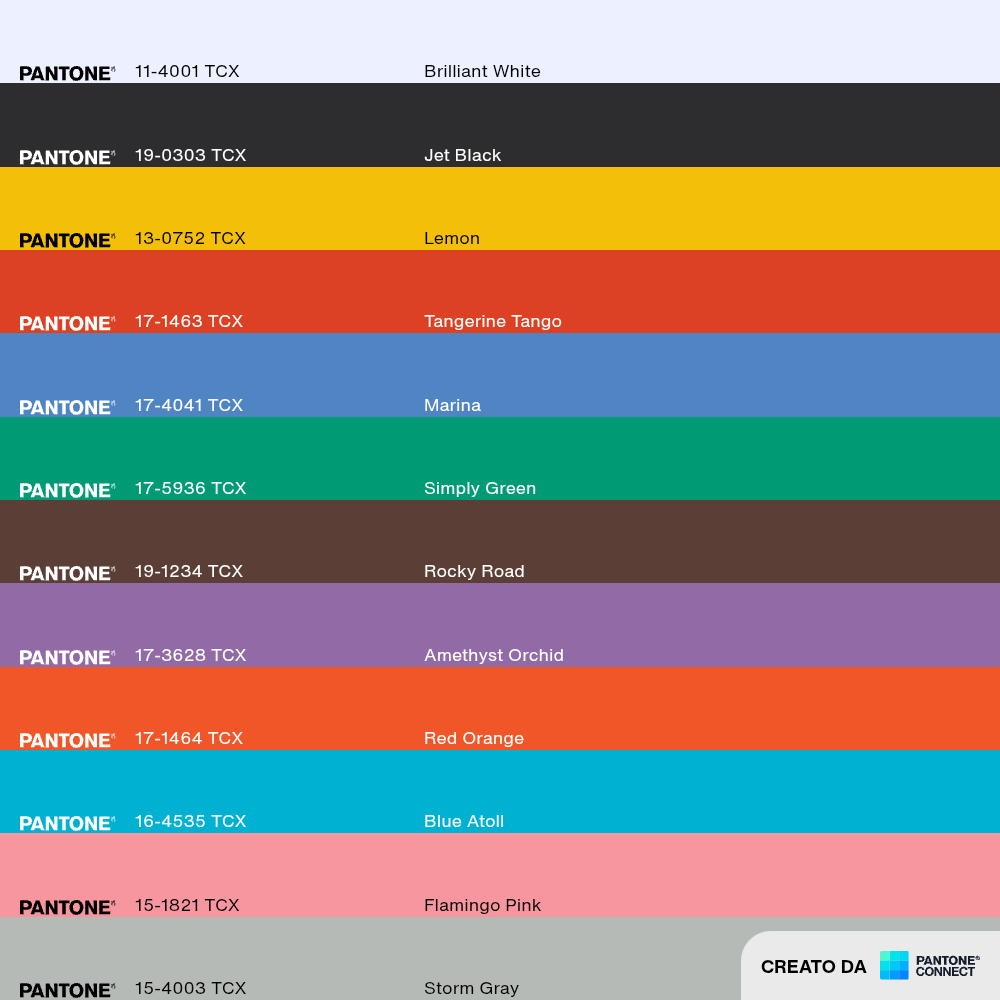This screenshot has height=1000, width=1000.
Task: Click the Pantone Connect square logo icon
Action: (894, 965)
